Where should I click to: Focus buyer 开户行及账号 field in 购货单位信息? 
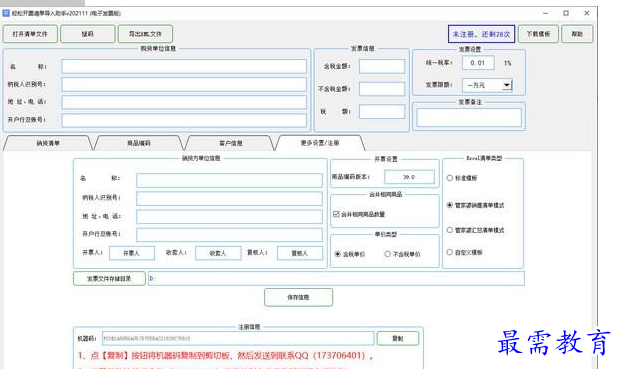[184, 120]
